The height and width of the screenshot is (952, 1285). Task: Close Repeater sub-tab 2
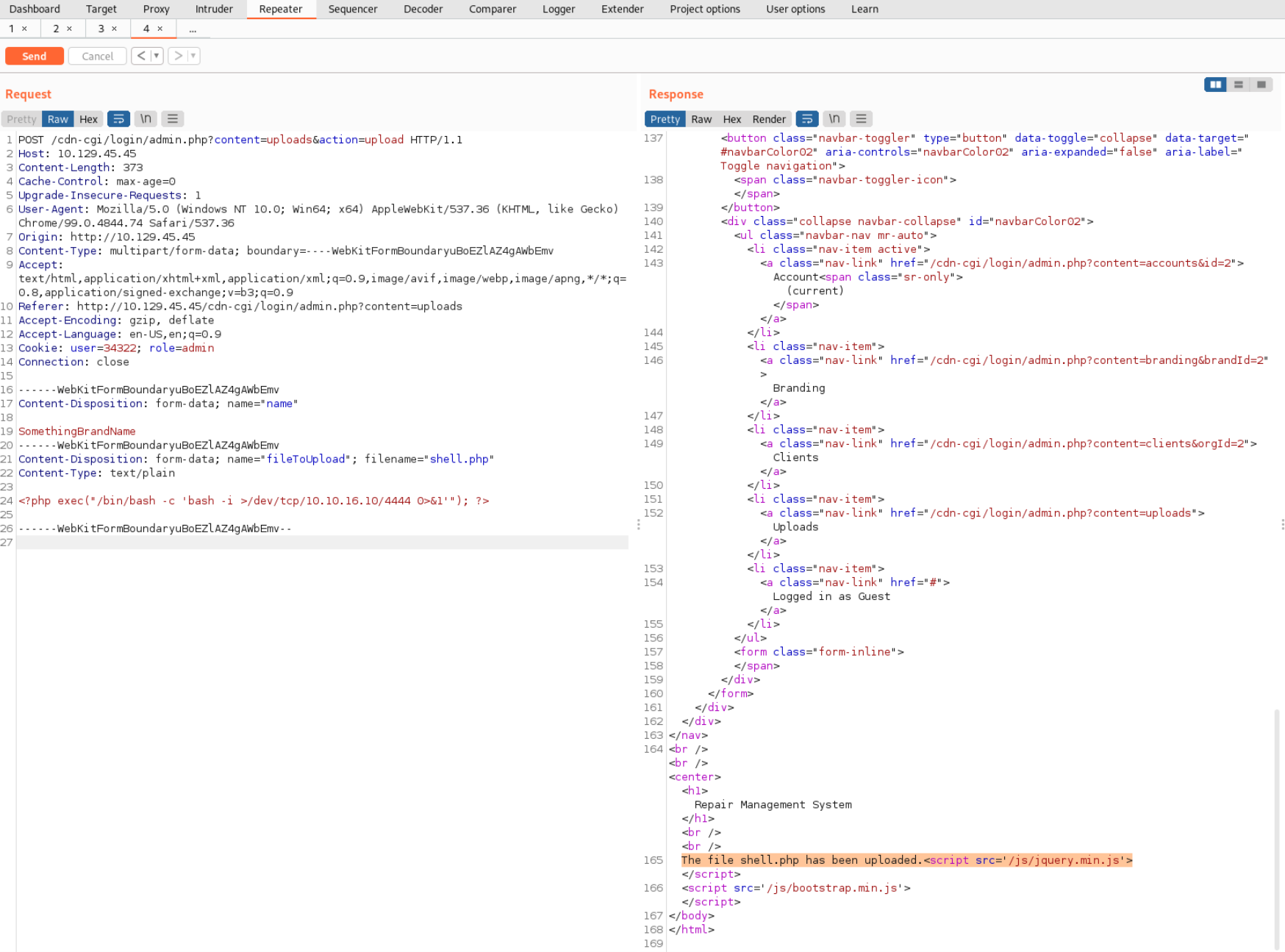(69, 29)
